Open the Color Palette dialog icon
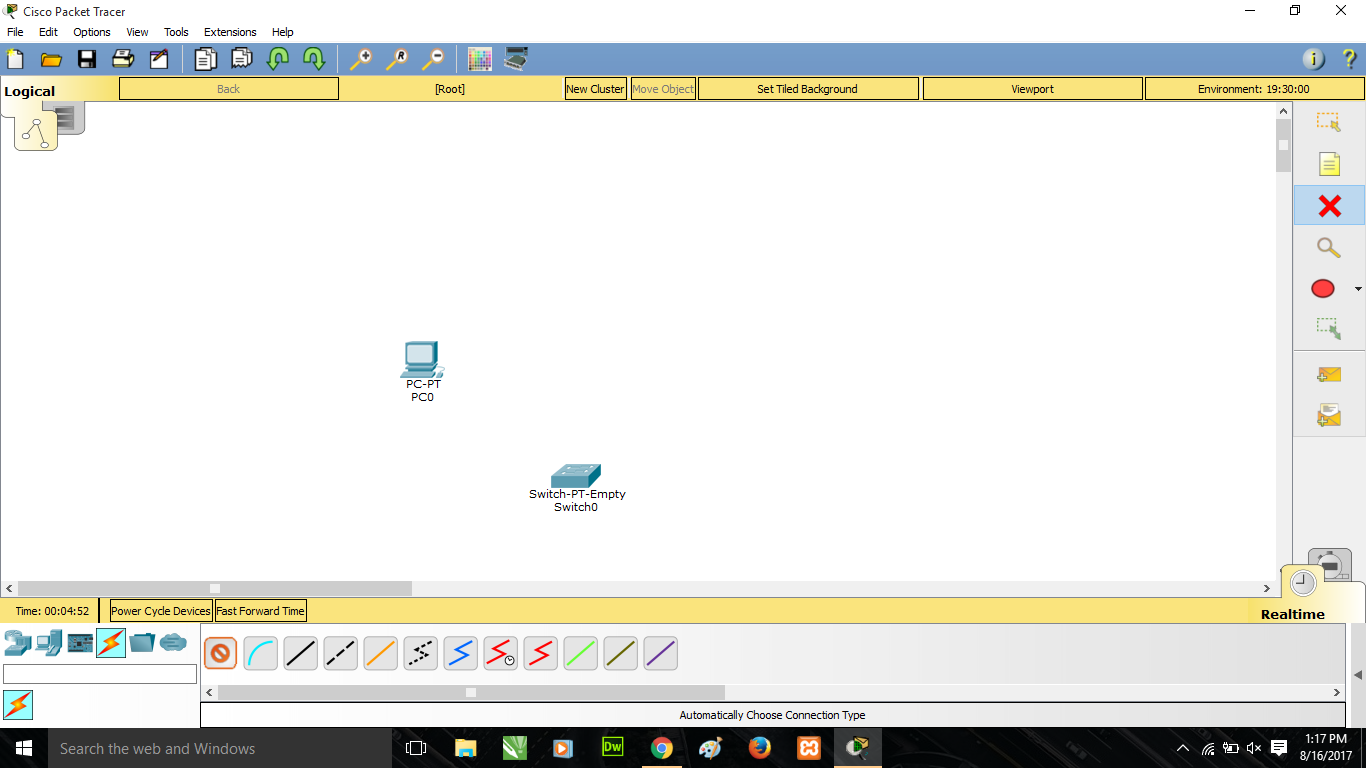The image size is (1366, 768). 479,59
